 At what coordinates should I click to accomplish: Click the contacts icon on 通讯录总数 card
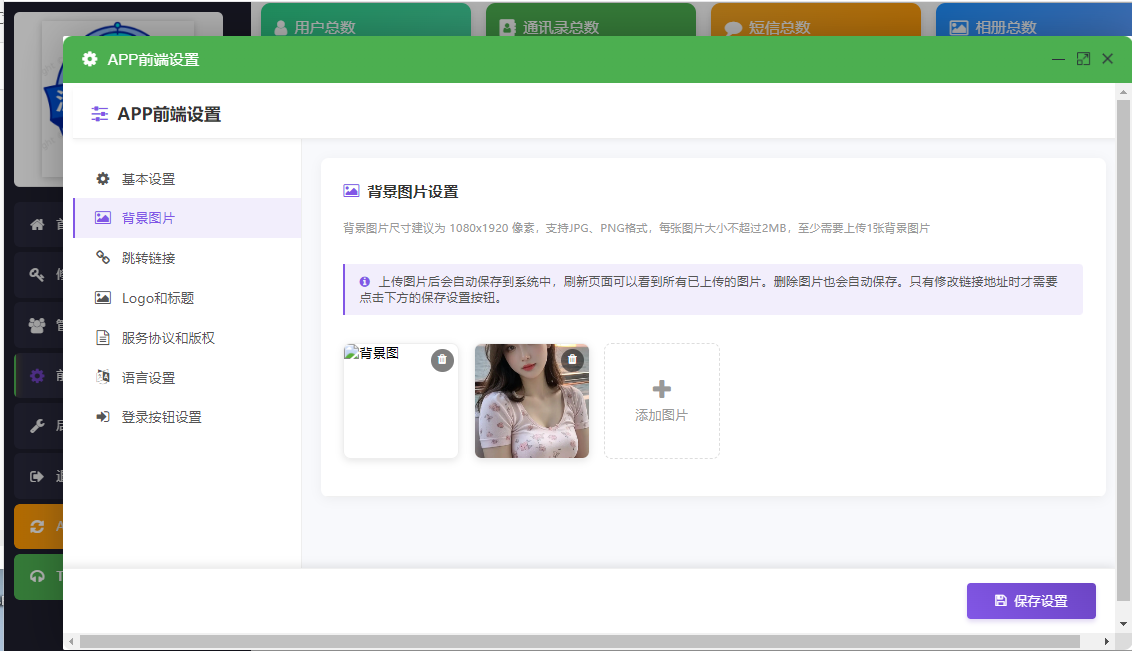coord(508,27)
